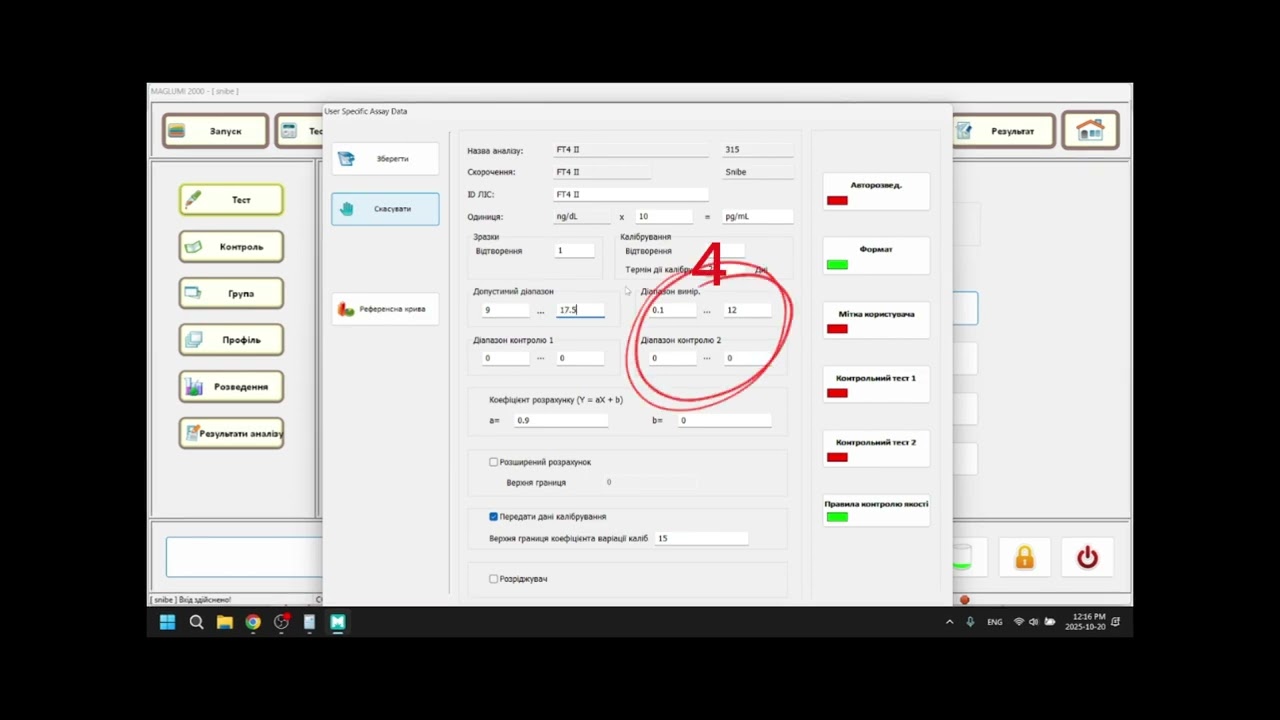Image resolution: width=1280 pixels, height=720 pixels.
Task: Toggle Правила контролю якості
Action: [x=876, y=510]
